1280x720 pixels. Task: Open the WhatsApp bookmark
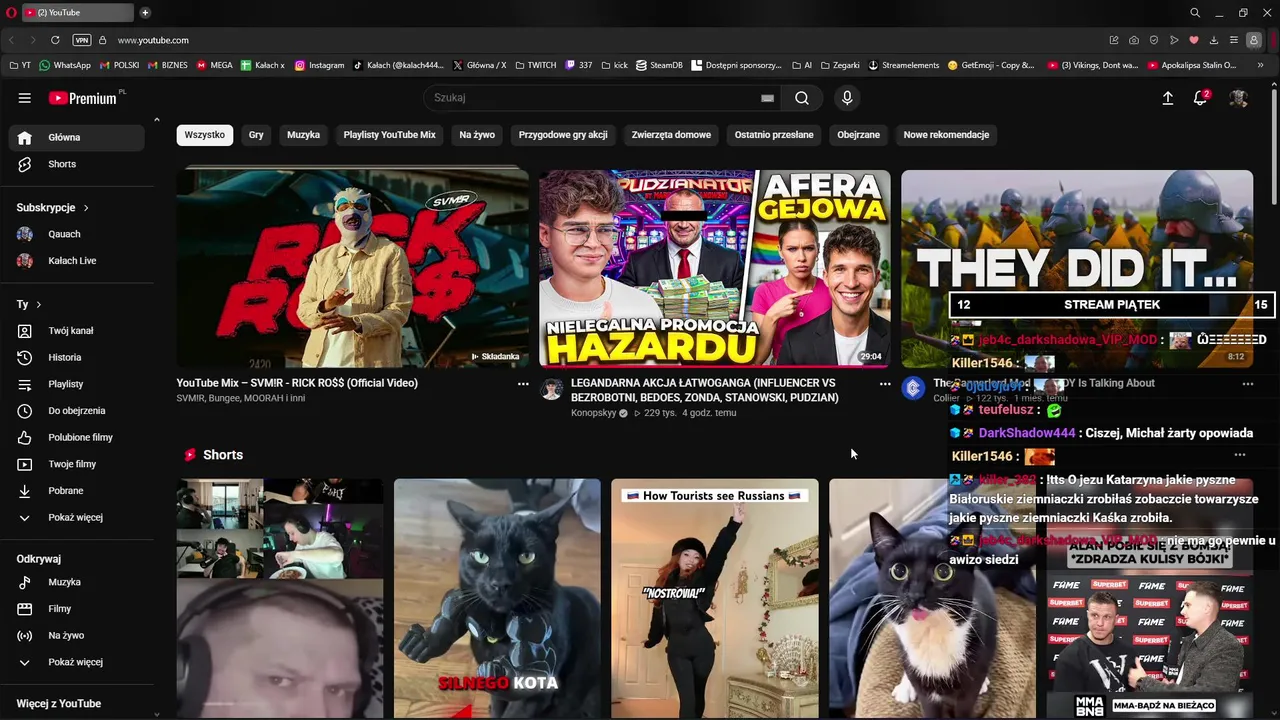pos(65,65)
